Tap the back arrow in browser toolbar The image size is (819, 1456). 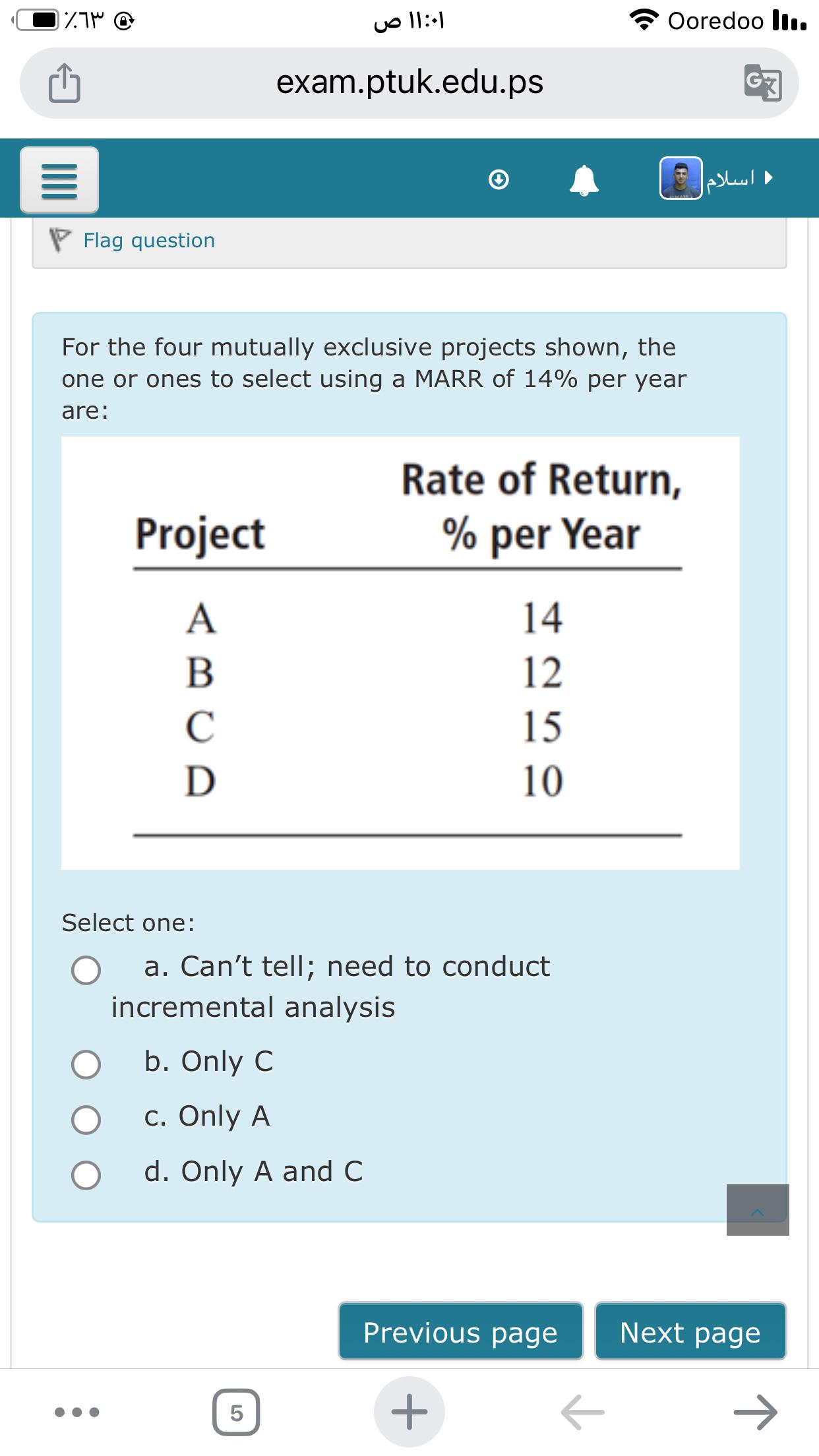583,1410
